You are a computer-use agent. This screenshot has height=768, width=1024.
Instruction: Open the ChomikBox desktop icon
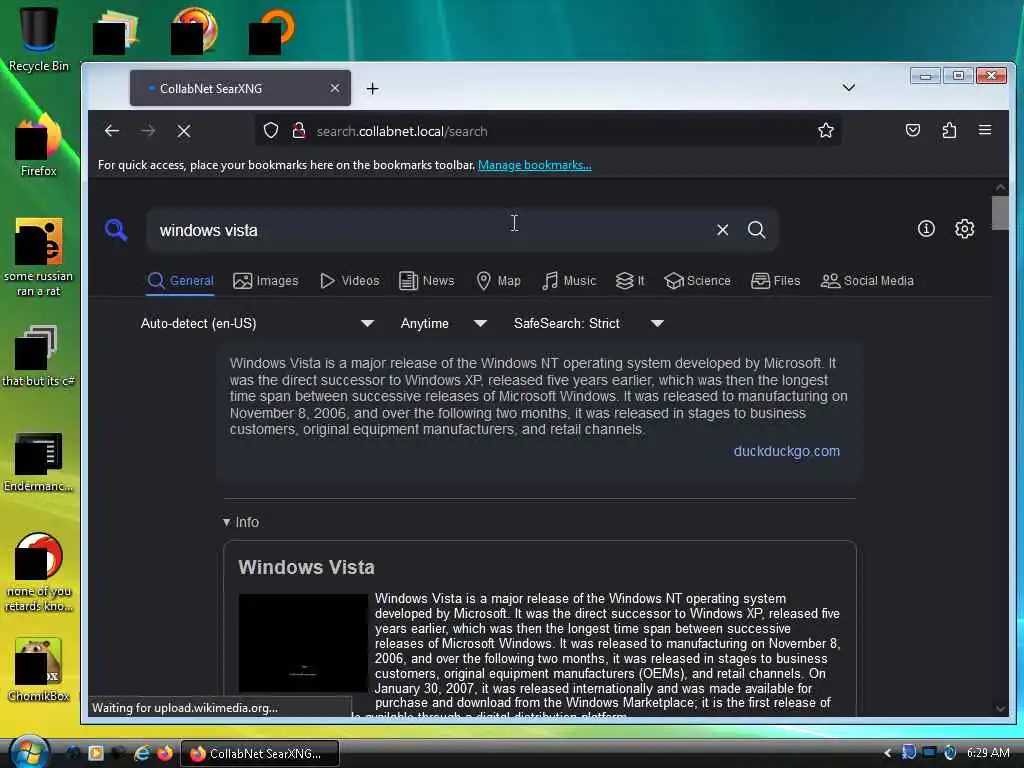(x=39, y=670)
